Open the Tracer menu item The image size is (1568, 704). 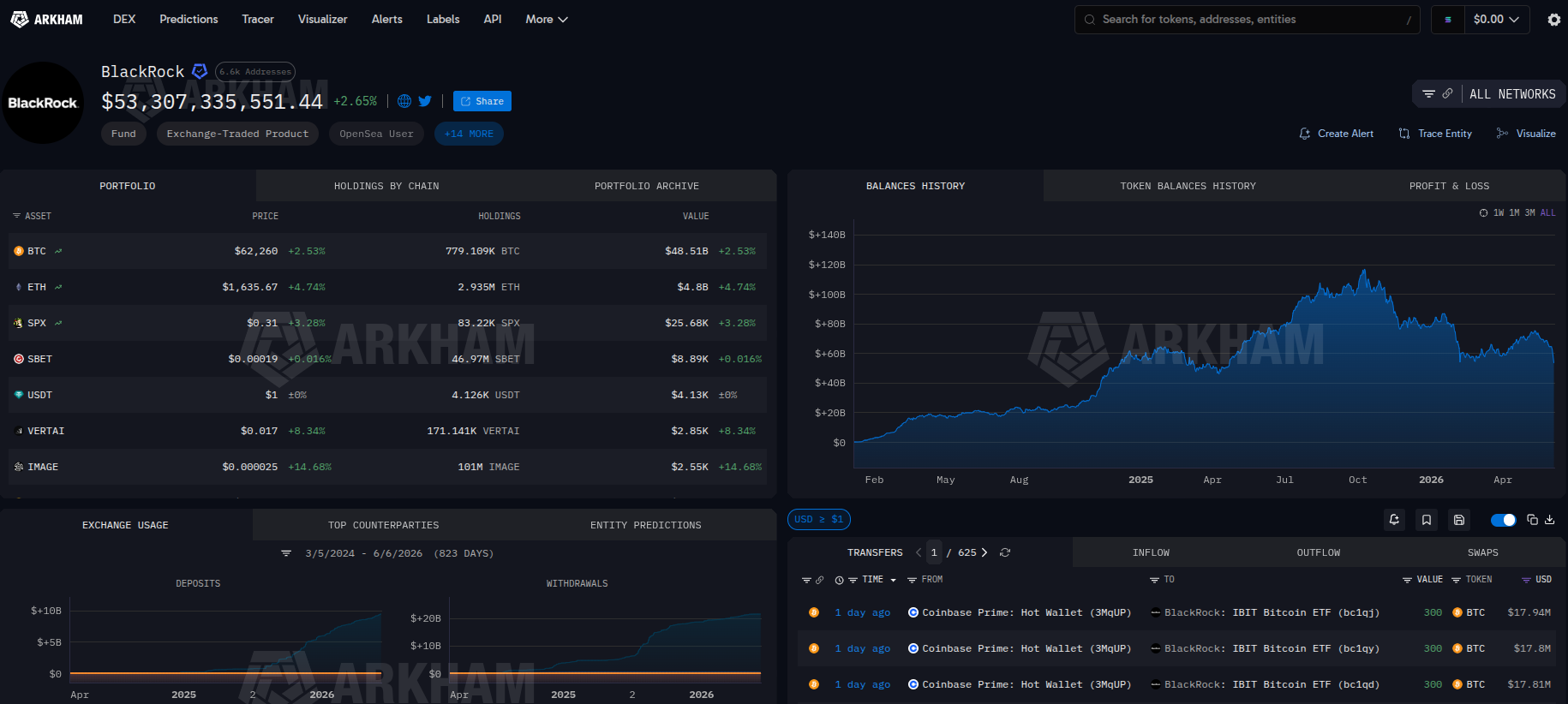pos(258,19)
